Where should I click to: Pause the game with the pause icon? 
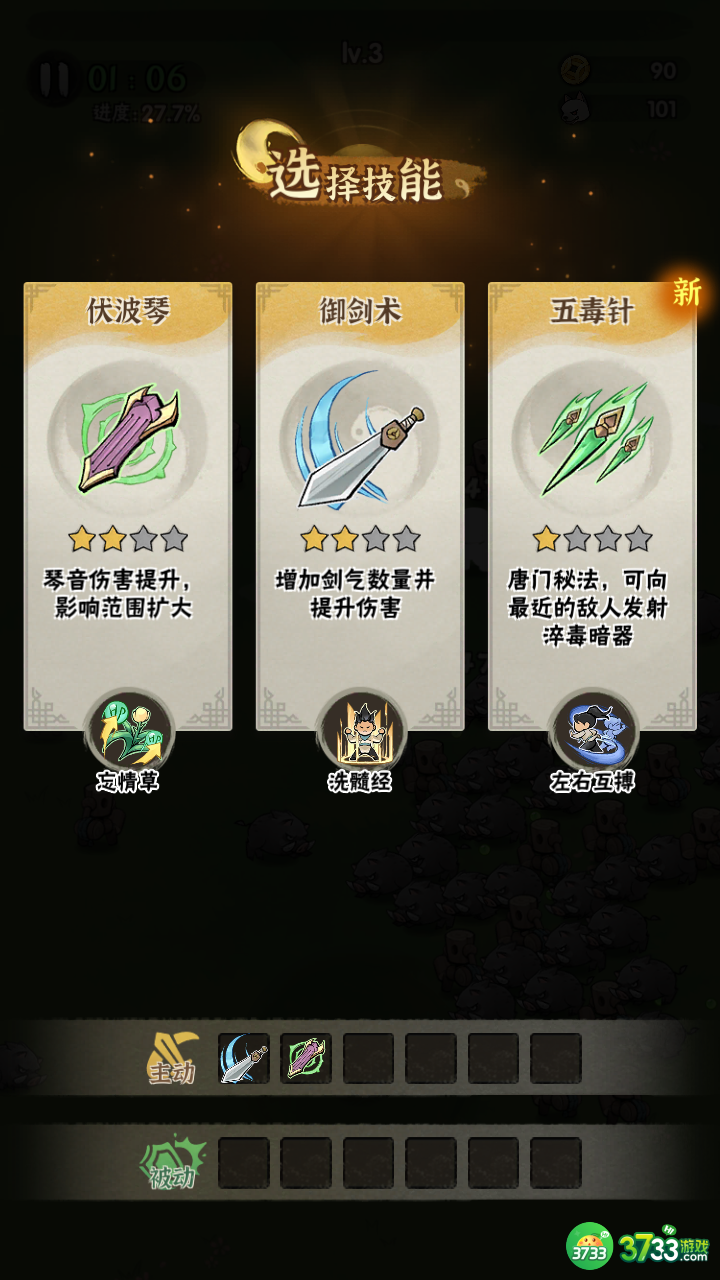click(55, 78)
